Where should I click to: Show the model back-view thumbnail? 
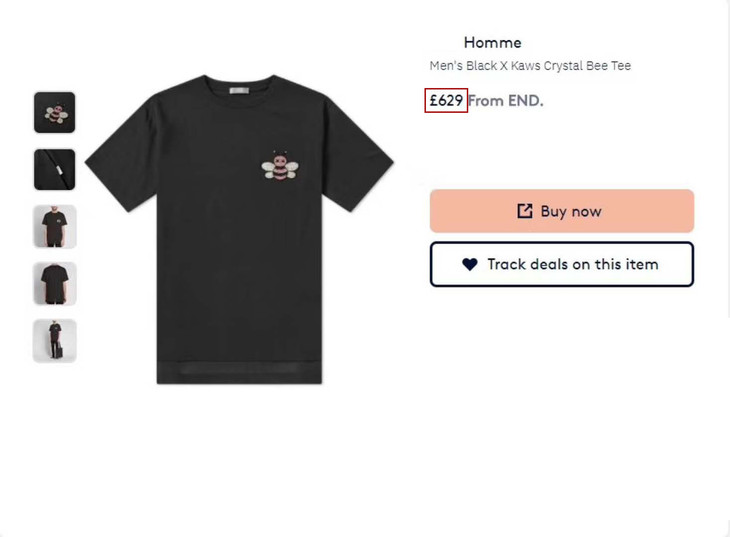pos(55,284)
